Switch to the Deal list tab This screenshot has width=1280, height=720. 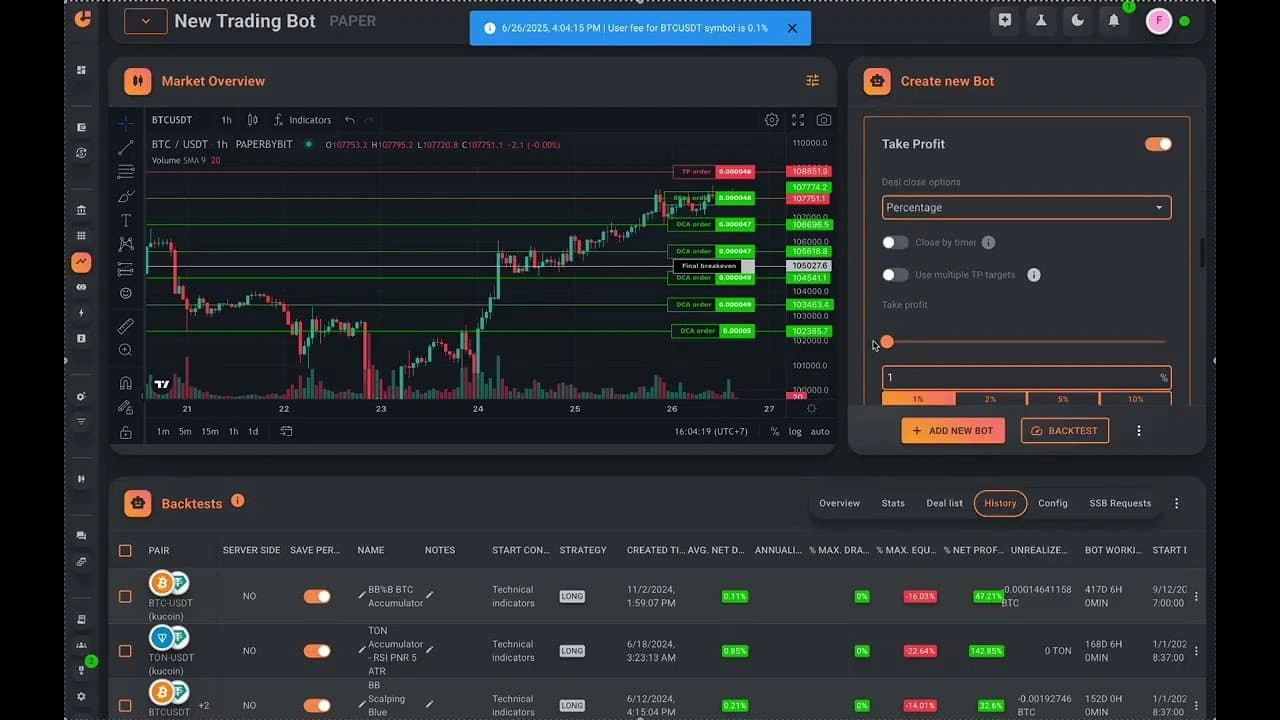[x=944, y=503]
